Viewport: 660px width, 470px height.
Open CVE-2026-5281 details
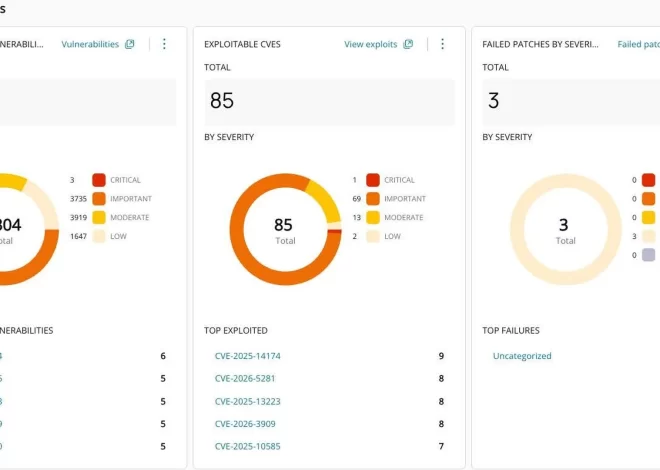click(245, 378)
